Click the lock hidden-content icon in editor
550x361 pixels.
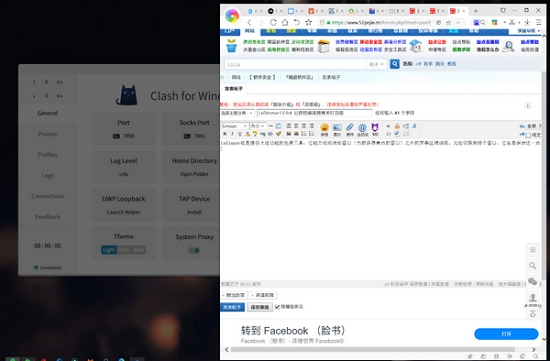pos(397,126)
